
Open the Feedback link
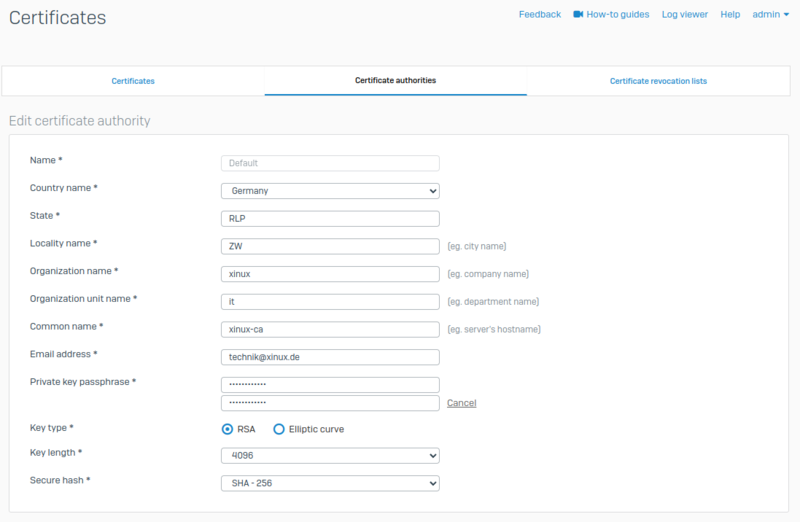click(x=540, y=15)
